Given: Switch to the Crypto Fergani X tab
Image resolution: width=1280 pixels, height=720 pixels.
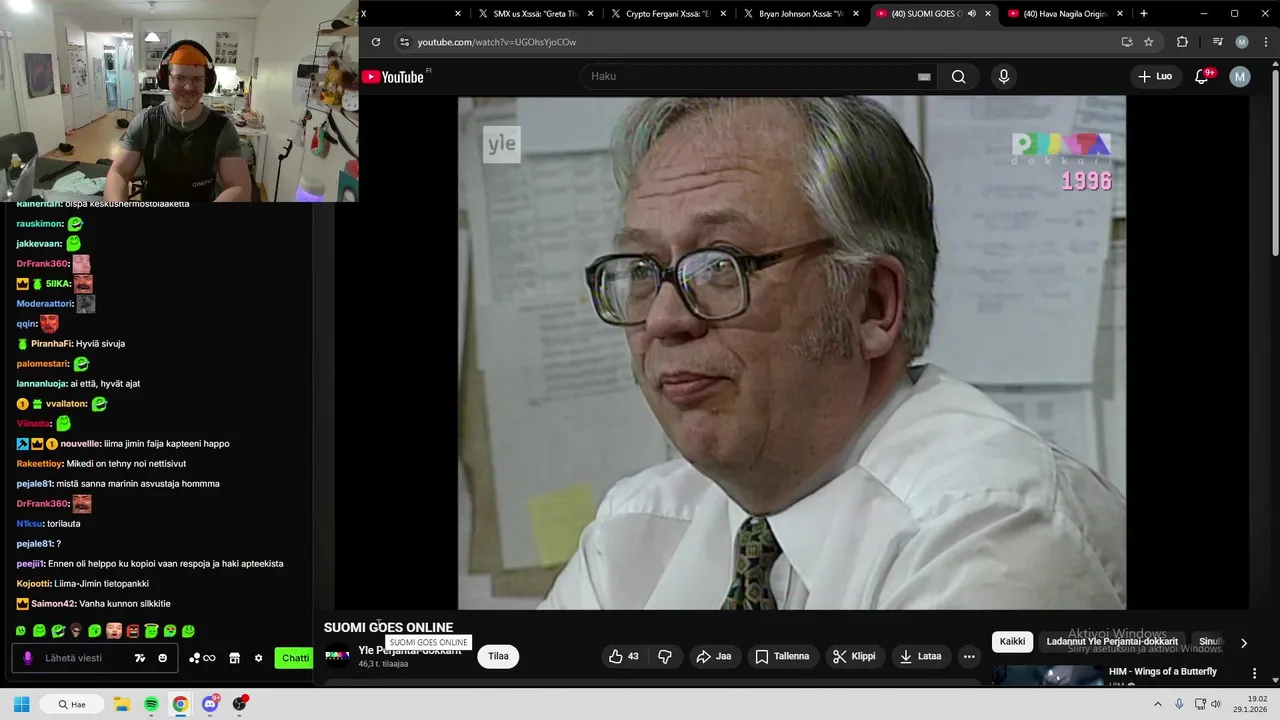Looking at the screenshot, I should coord(667,14).
